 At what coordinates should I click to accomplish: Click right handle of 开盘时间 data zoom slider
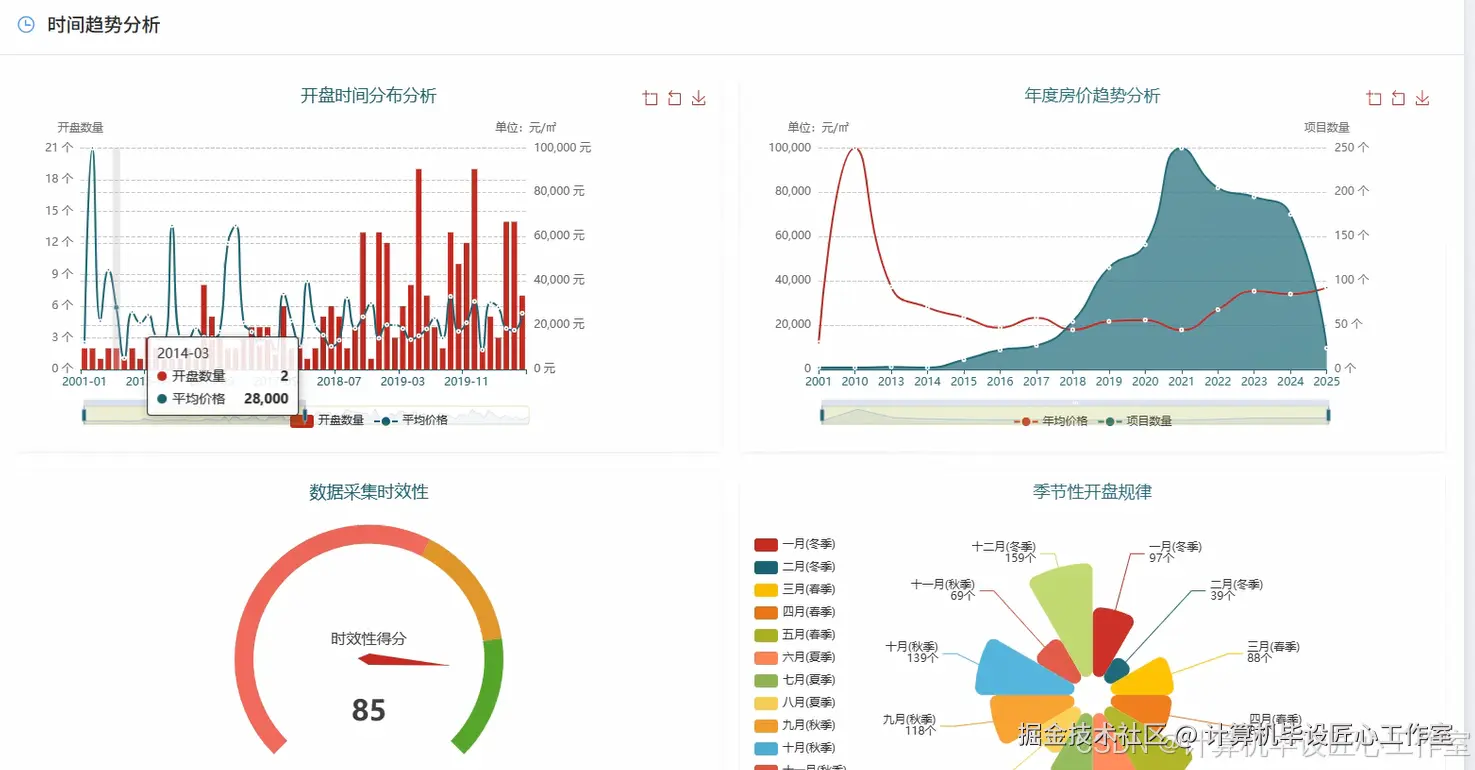[304, 414]
